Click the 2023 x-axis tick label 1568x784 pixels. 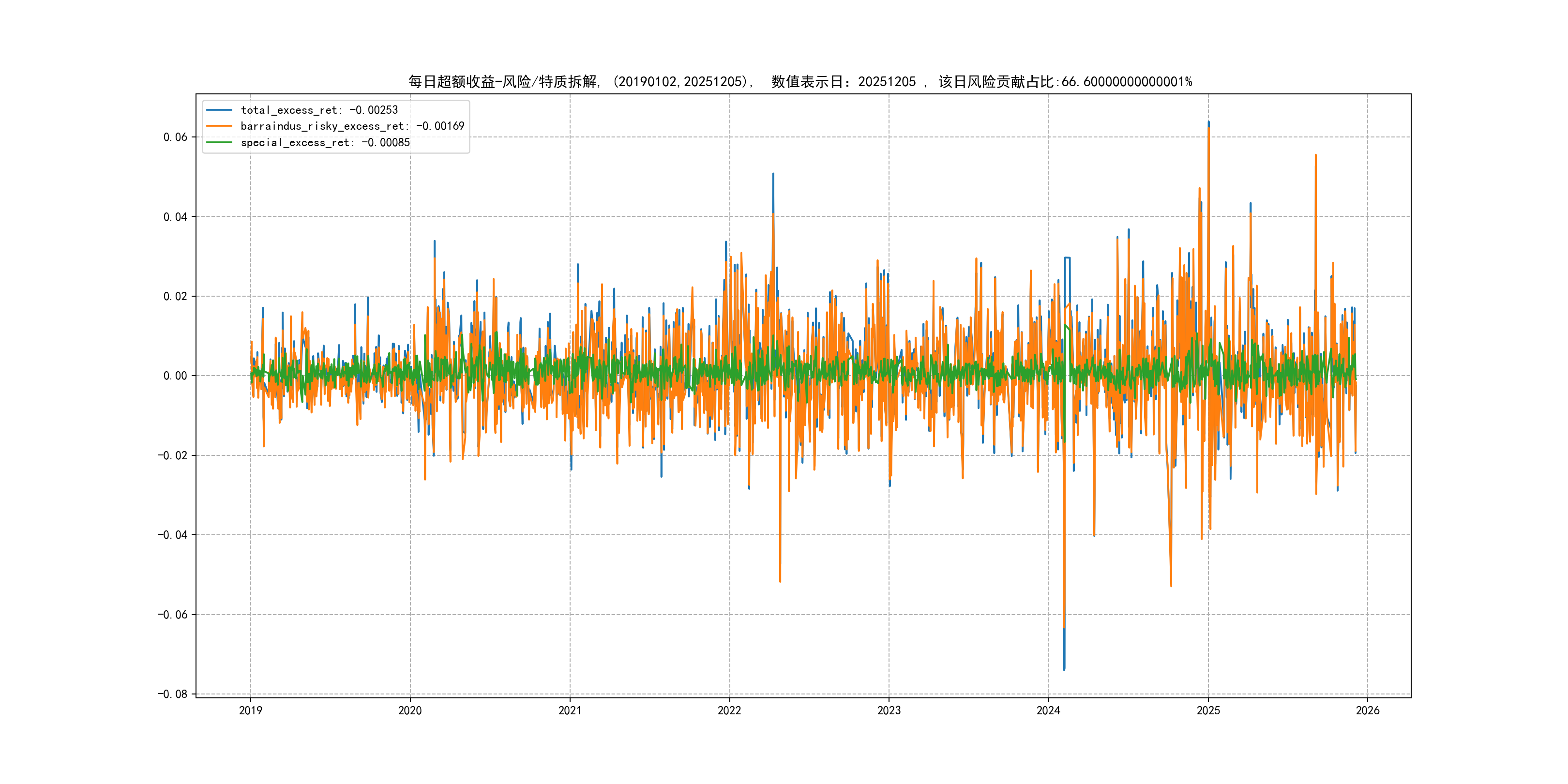pyautogui.click(x=889, y=710)
